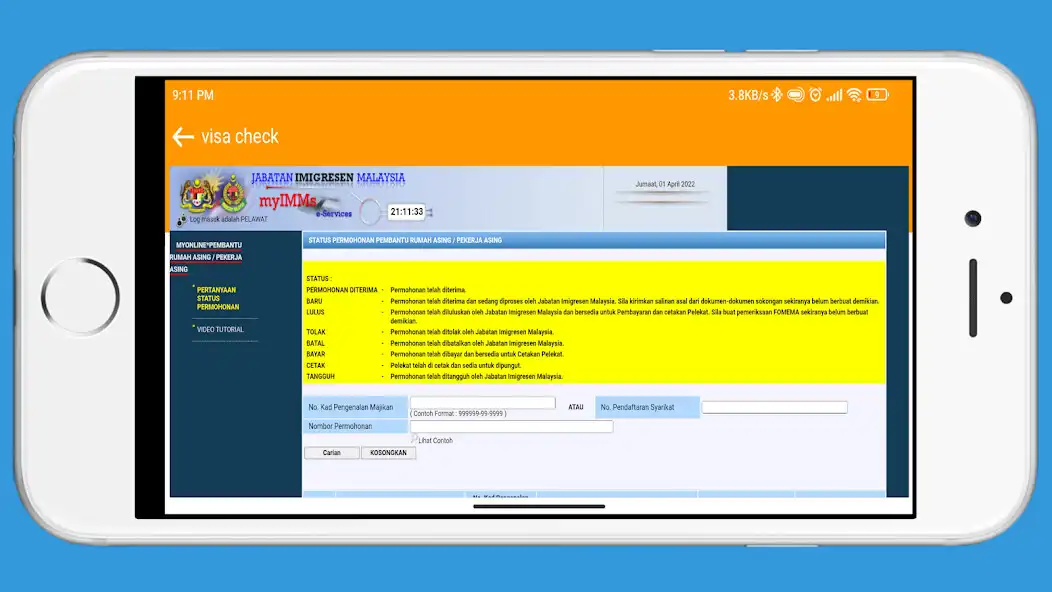Viewport: 1052px width, 592px height.
Task: Open the Video Tutorial menu item
Action: click(220, 330)
